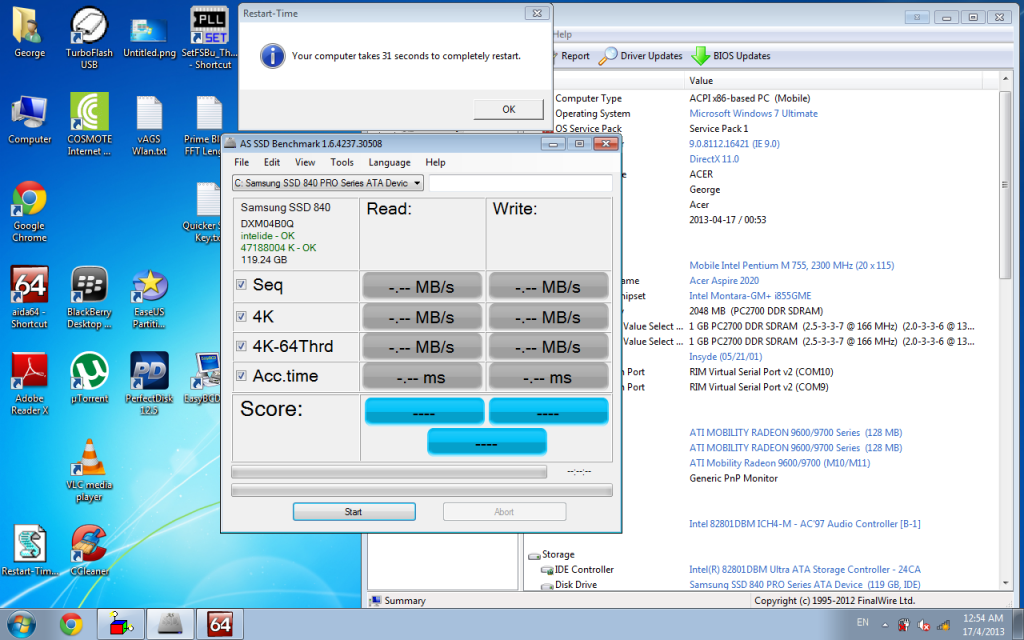This screenshot has width=1024, height=640.
Task: Uncheck the Seq benchmark checkbox
Action: click(x=241, y=285)
